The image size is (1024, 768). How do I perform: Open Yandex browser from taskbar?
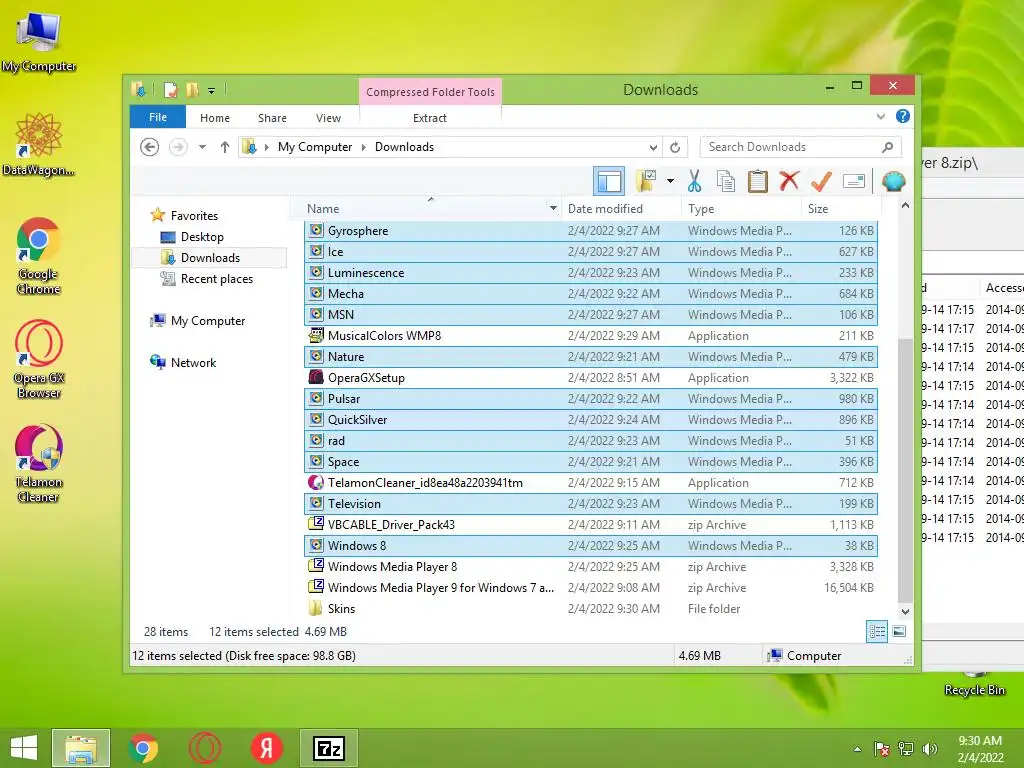coord(266,748)
